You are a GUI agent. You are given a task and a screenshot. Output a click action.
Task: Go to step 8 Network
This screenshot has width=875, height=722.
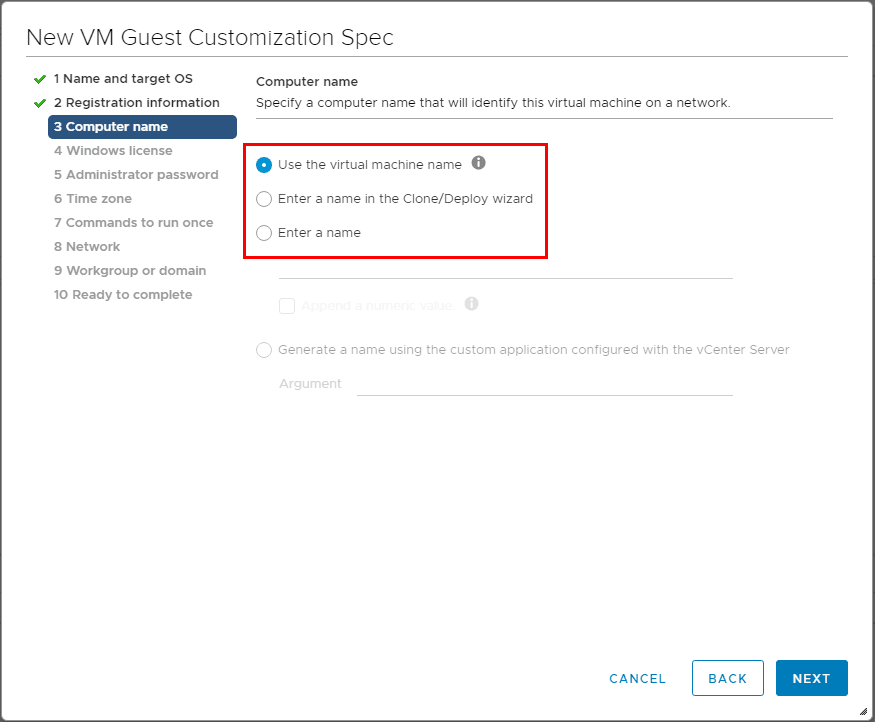(87, 247)
